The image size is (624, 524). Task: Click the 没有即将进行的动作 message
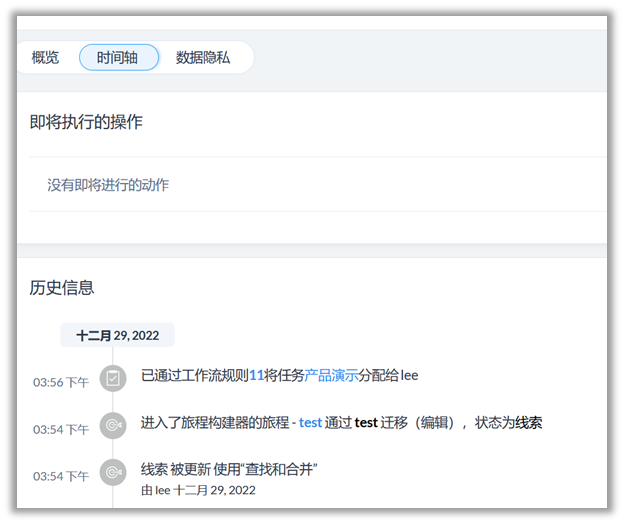(x=108, y=185)
